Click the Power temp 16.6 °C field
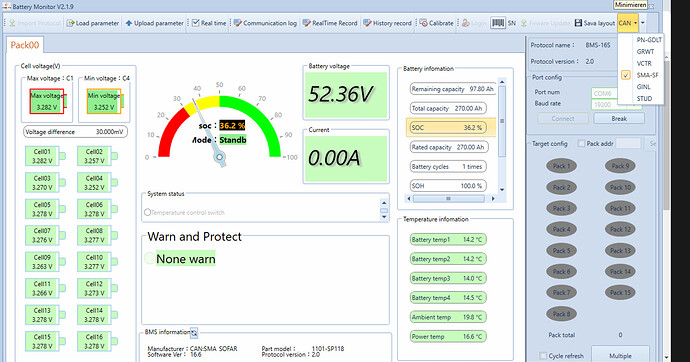This screenshot has height=362, width=690. tap(448, 336)
